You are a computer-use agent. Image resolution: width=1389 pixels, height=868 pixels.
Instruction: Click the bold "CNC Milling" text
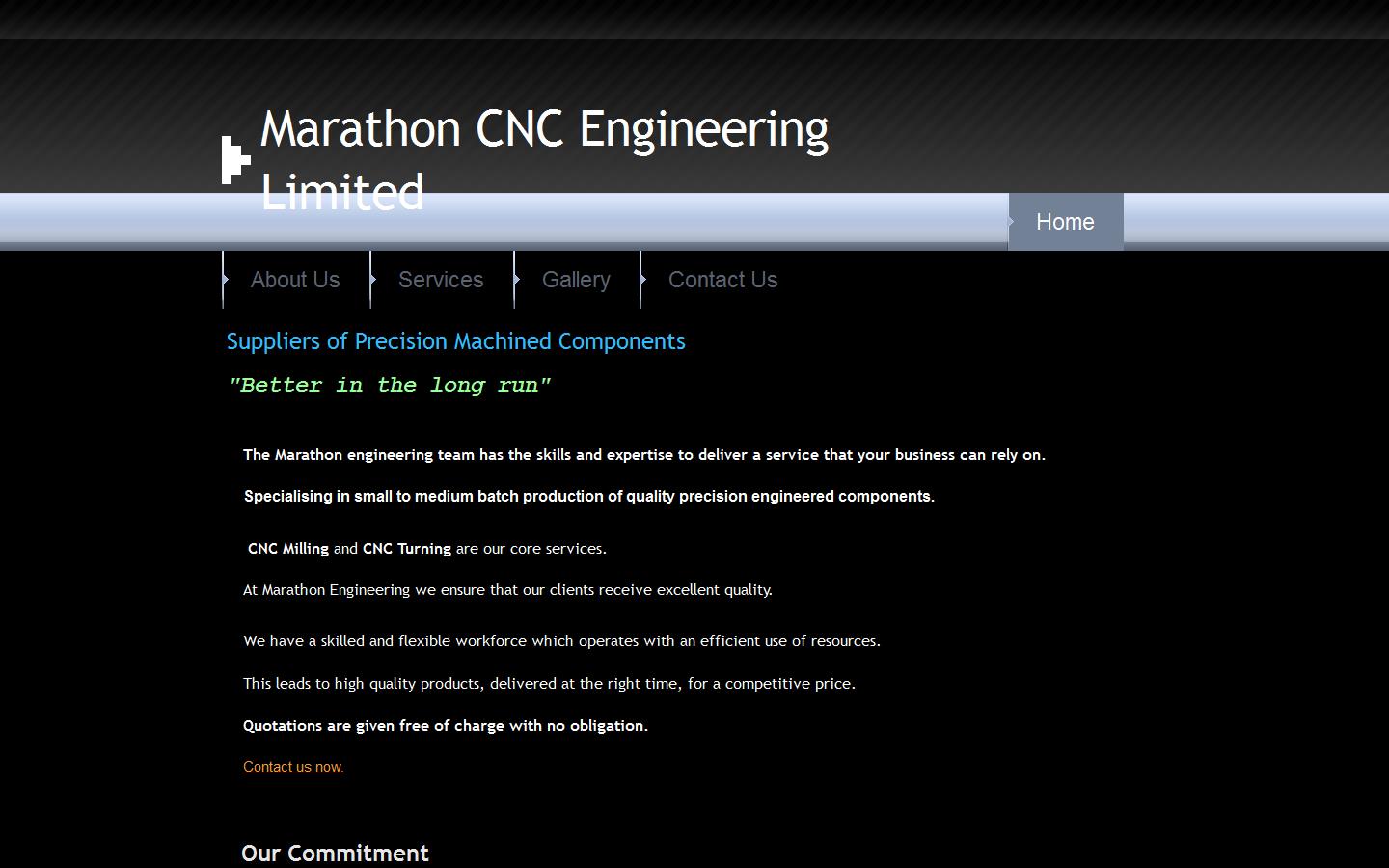[286, 548]
